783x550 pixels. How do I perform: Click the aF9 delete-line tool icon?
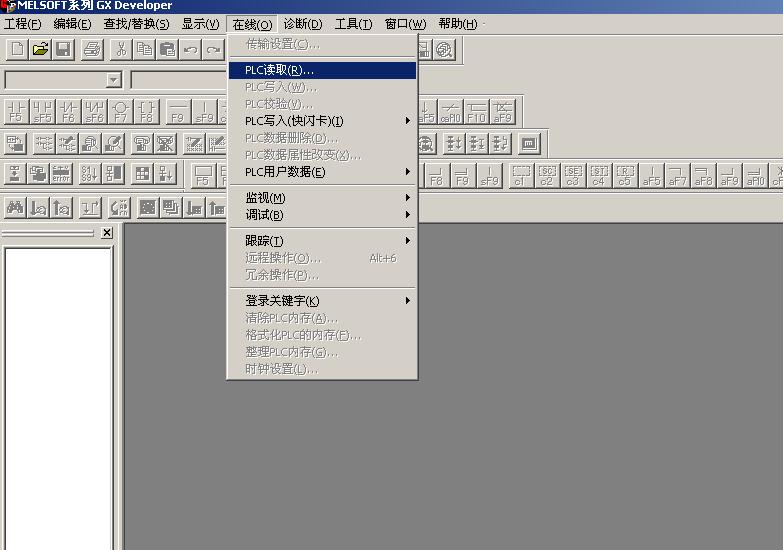[x=502, y=111]
